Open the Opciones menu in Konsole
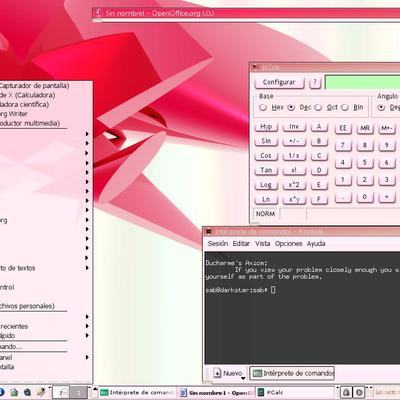 288,244
